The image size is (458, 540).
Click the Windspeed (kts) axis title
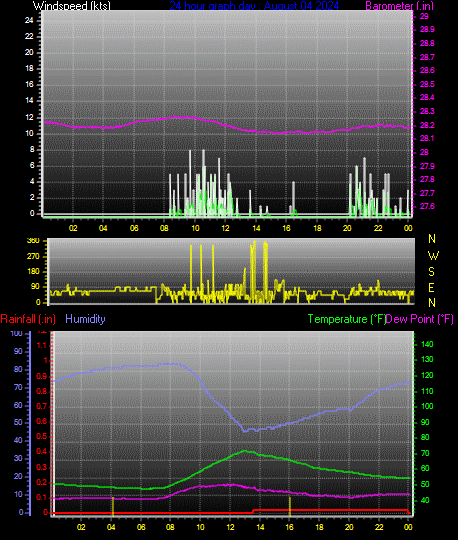(x=72, y=6)
